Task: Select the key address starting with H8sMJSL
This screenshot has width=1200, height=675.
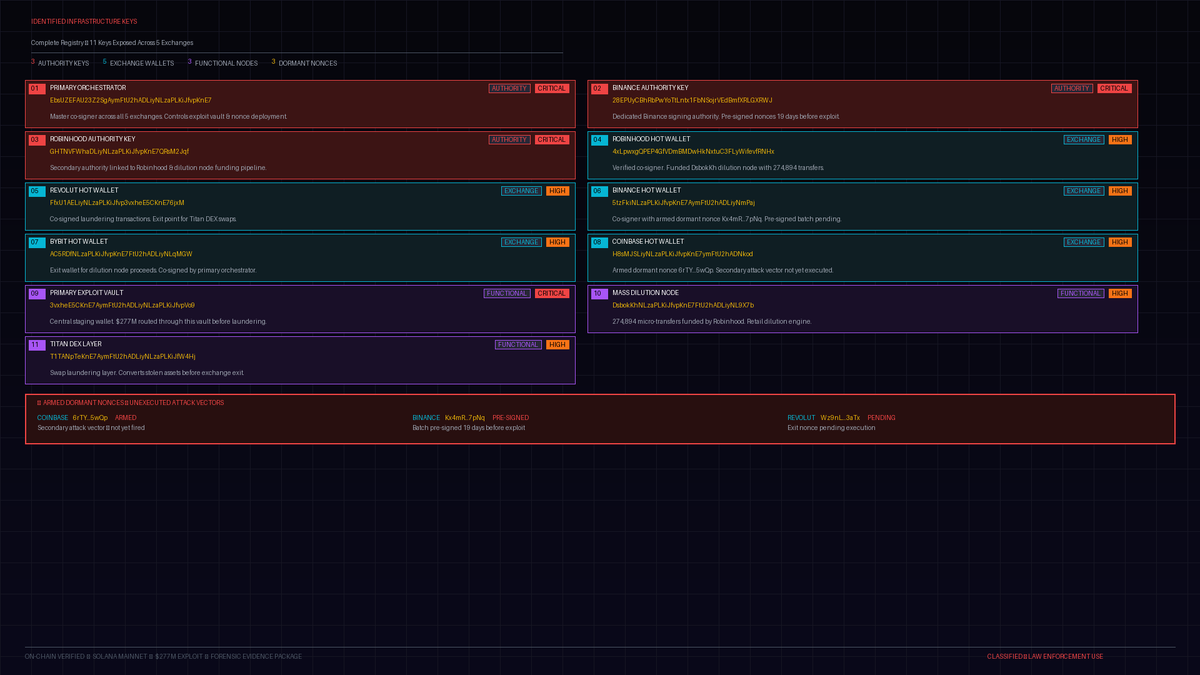Action: pyautogui.click(x=683, y=253)
